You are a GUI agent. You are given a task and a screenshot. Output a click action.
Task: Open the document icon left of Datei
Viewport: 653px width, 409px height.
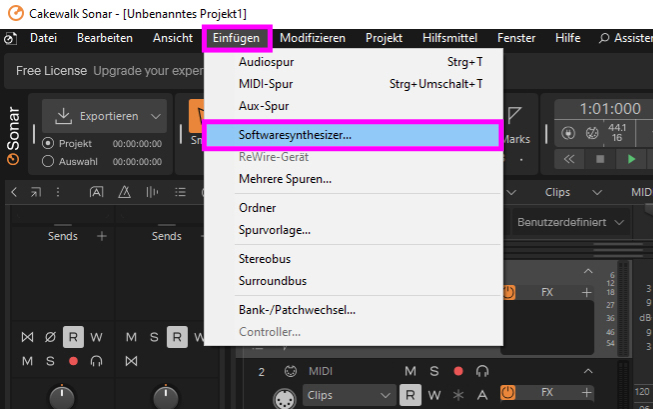click(10, 39)
